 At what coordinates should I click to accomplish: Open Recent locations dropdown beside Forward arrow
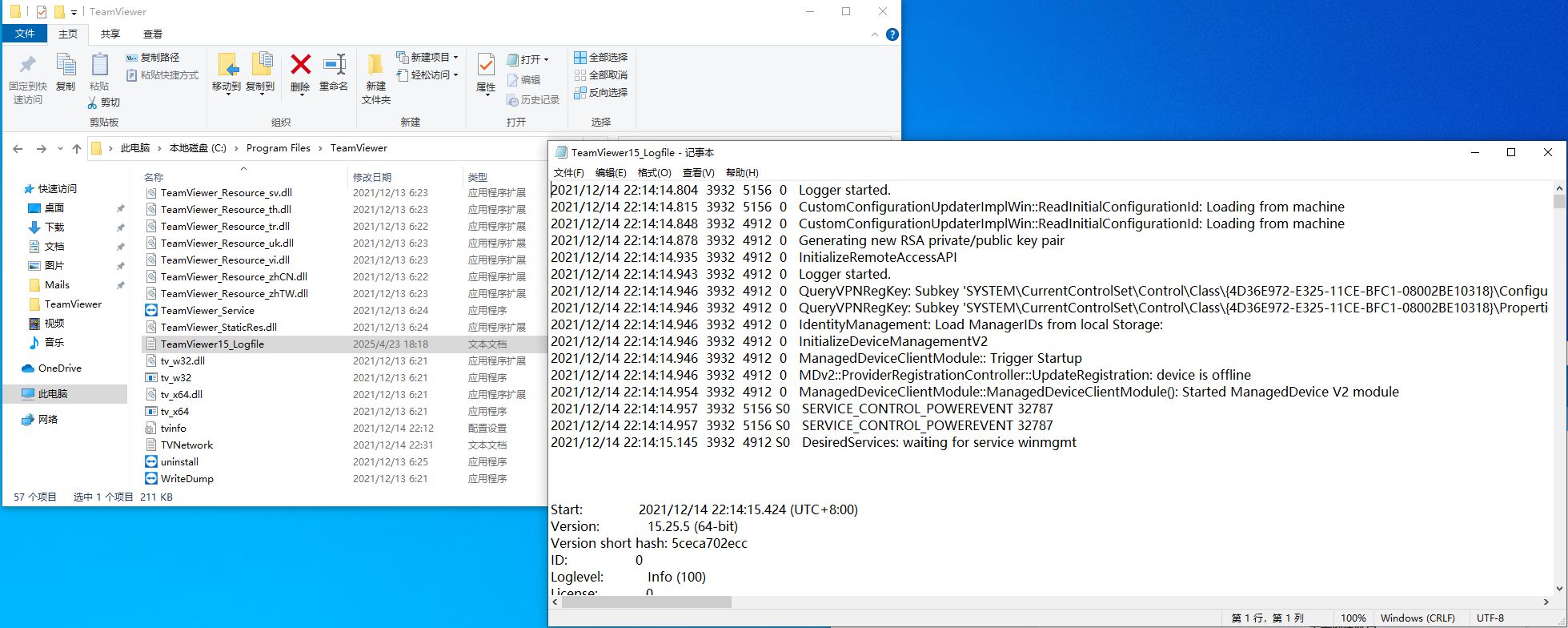pyautogui.click(x=60, y=148)
